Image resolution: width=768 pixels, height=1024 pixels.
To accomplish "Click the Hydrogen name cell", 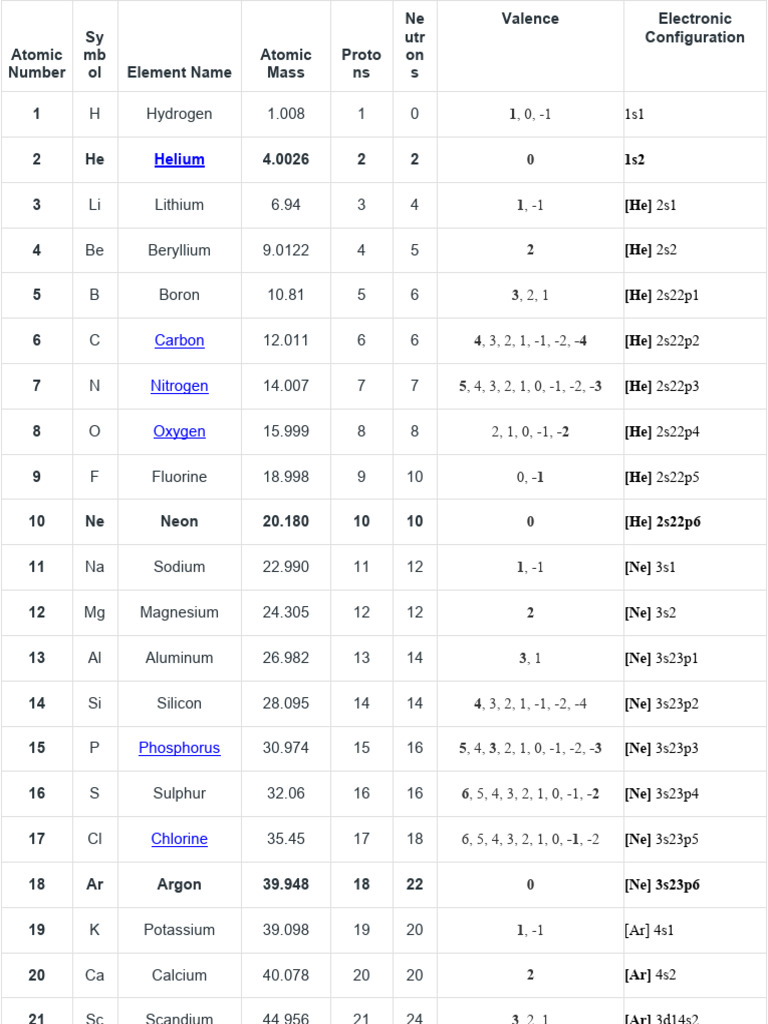I will pos(179,114).
